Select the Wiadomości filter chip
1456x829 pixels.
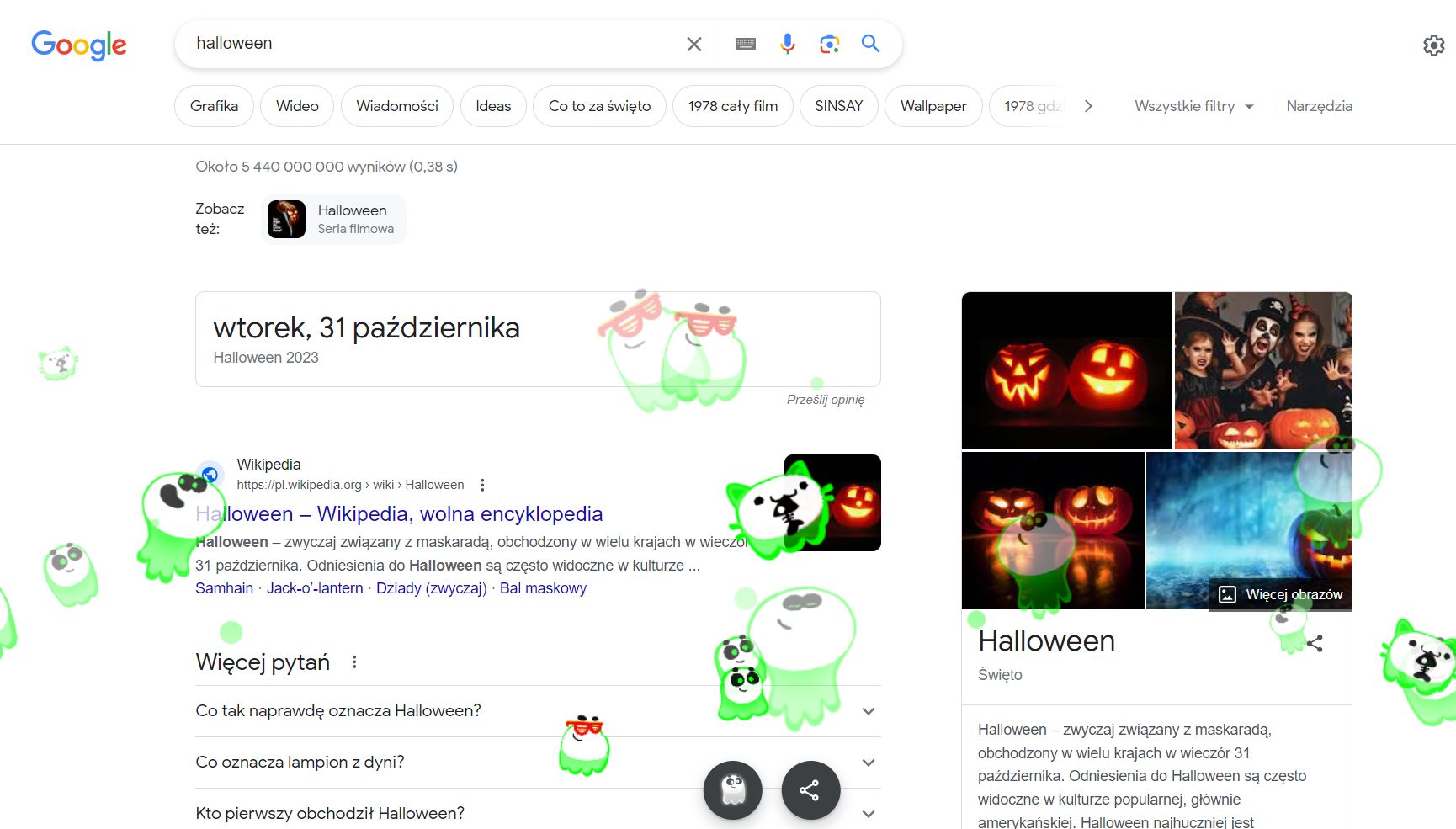tap(397, 106)
